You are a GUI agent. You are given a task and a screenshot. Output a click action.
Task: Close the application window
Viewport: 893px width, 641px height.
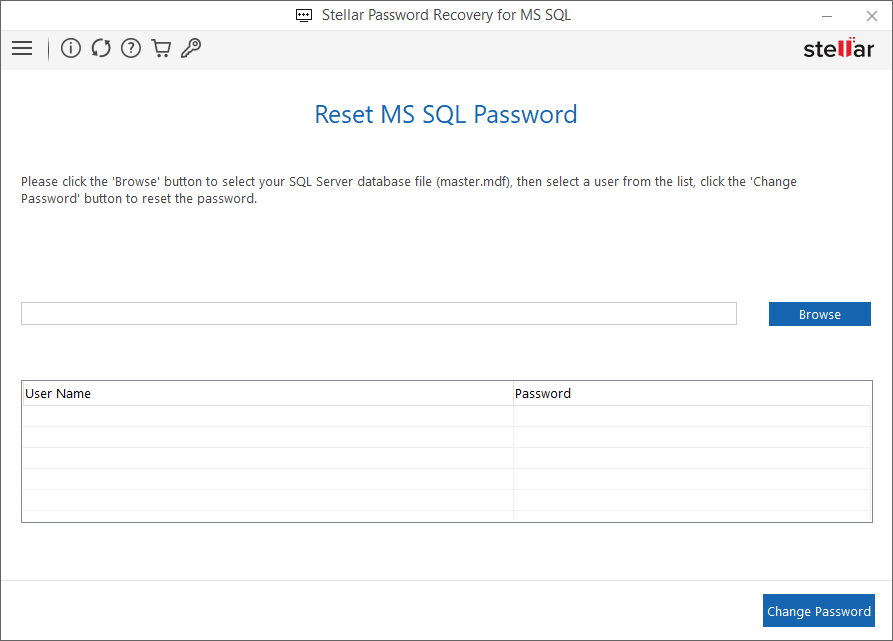pyautogui.click(x=871, y=15)
